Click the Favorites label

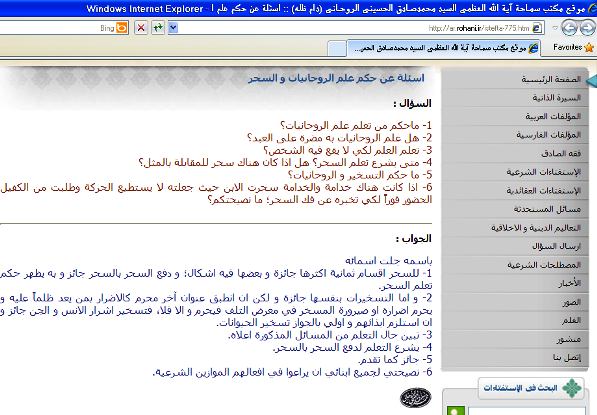click(x=568, y=47)
